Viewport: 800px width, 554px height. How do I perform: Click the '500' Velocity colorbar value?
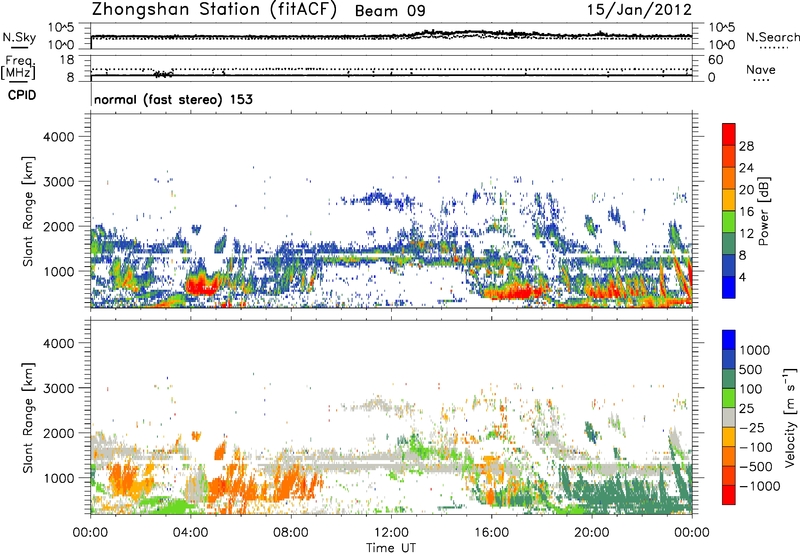[x=753, y=369]
